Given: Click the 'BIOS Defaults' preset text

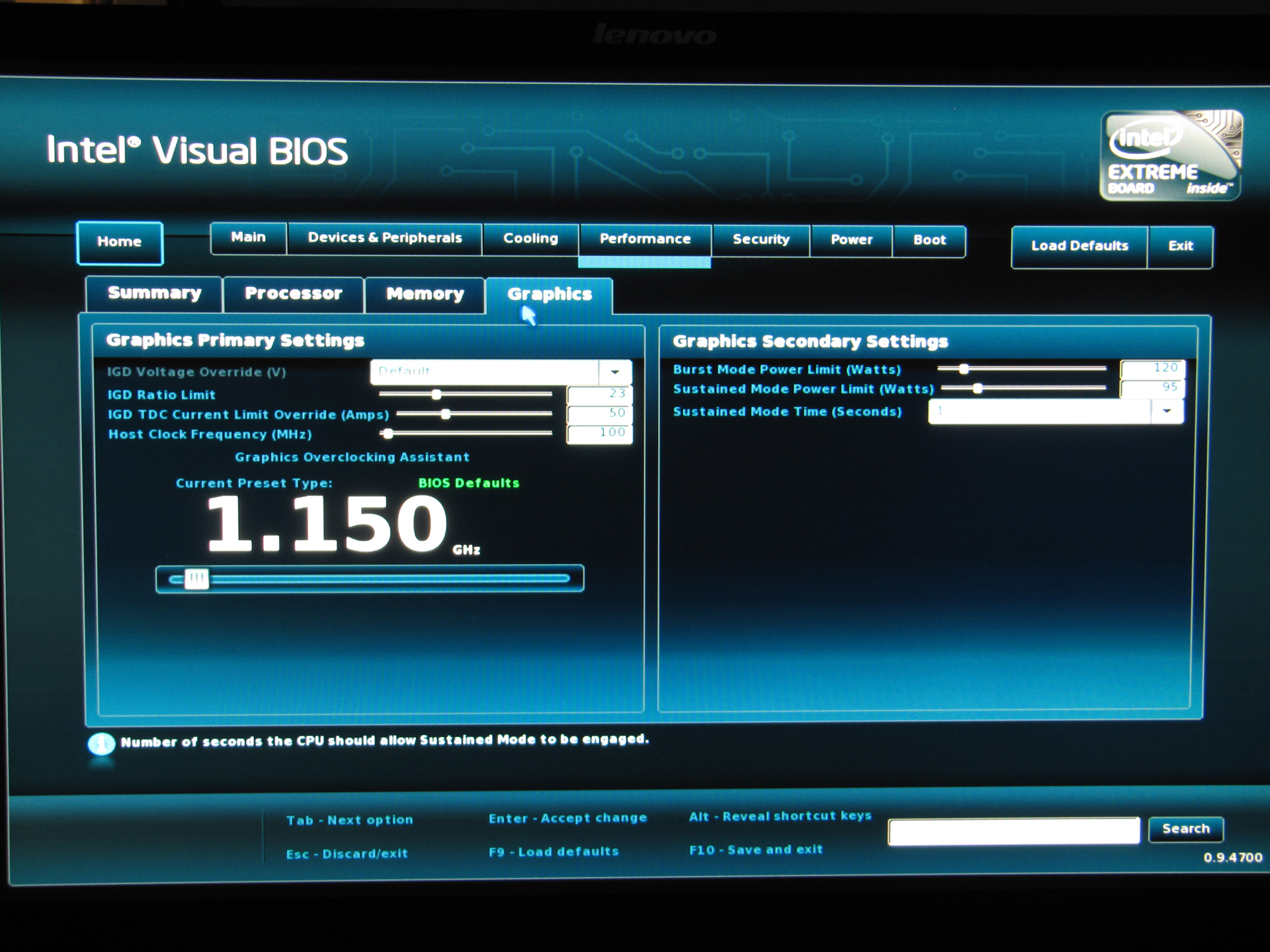Looking at the screenshot, I should (x=469, y=483).
